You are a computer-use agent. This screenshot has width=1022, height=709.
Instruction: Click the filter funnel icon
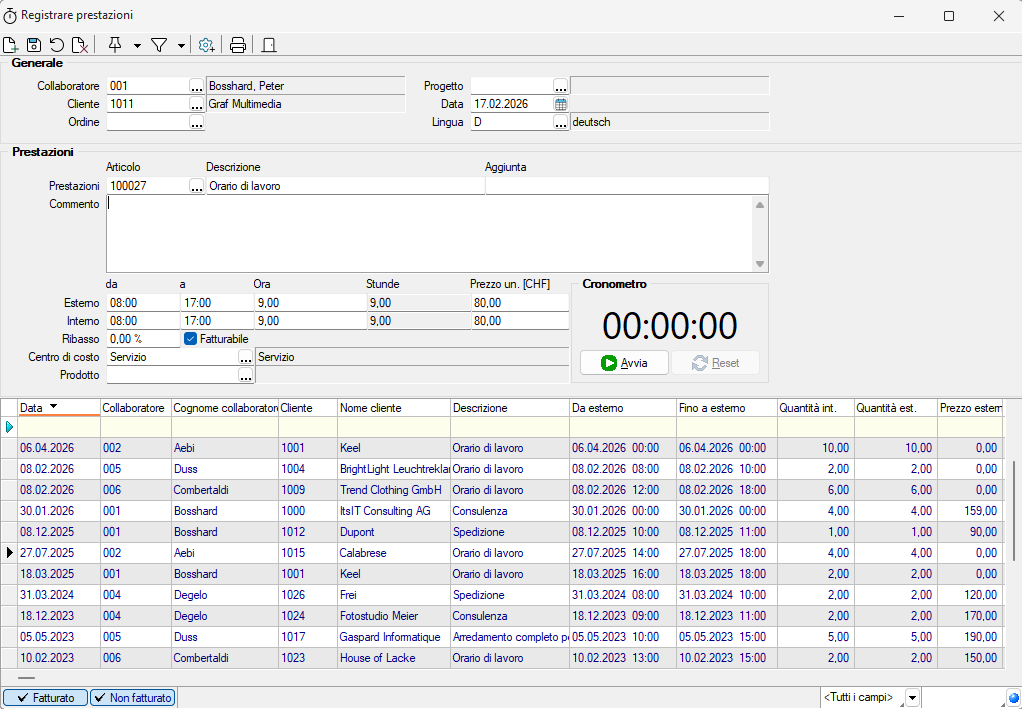pos(158,45)
